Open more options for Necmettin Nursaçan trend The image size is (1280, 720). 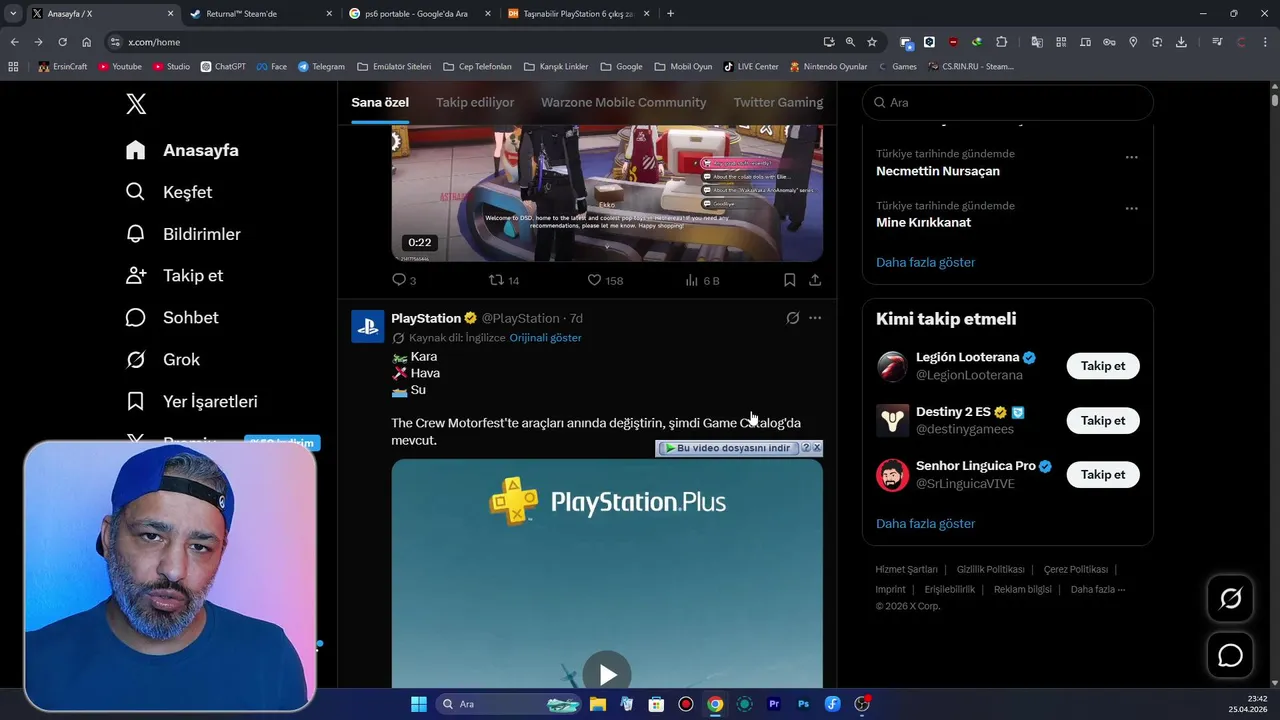1131,157
